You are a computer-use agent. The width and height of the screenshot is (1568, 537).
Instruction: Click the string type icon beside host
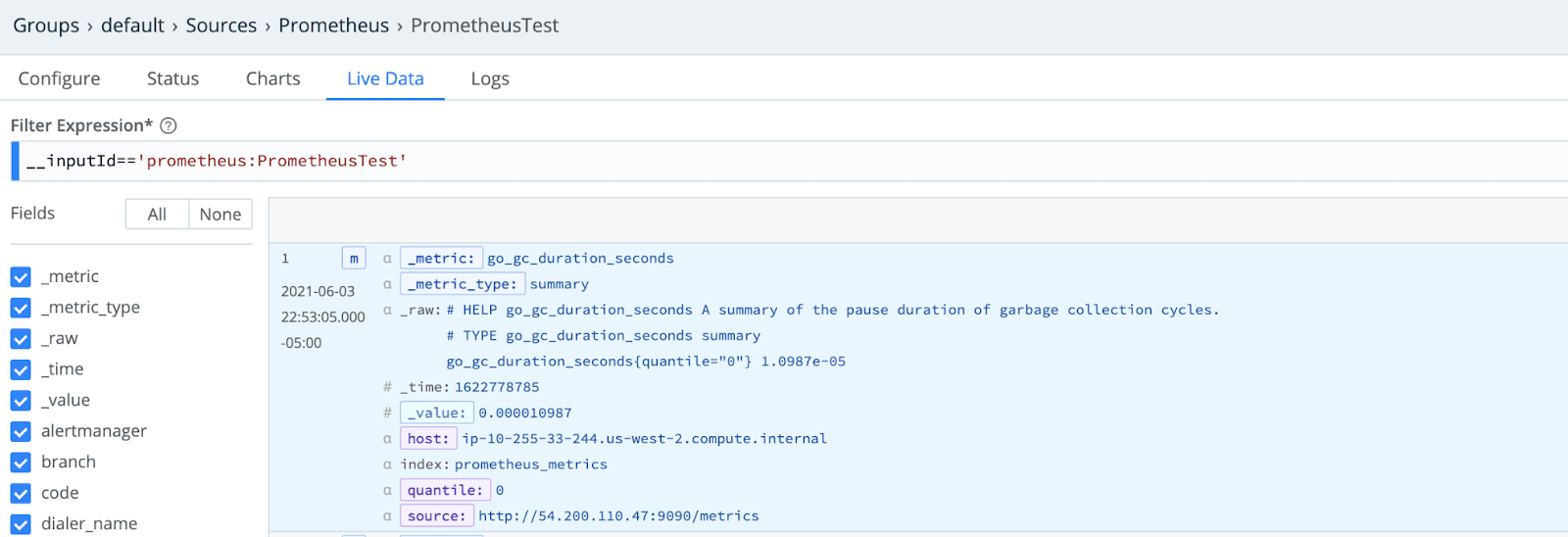(387, 439)
